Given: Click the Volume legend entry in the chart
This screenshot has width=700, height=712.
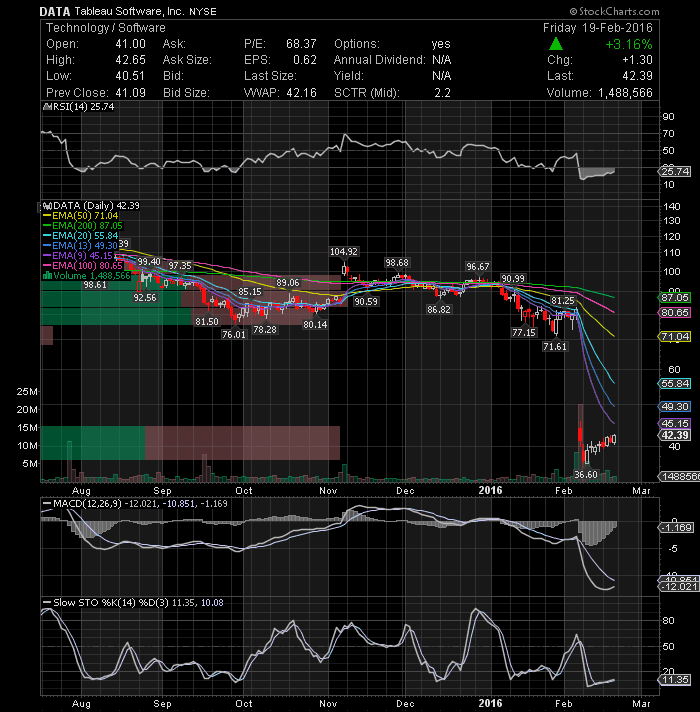Looking at the screenshot, I should point(86,276).
